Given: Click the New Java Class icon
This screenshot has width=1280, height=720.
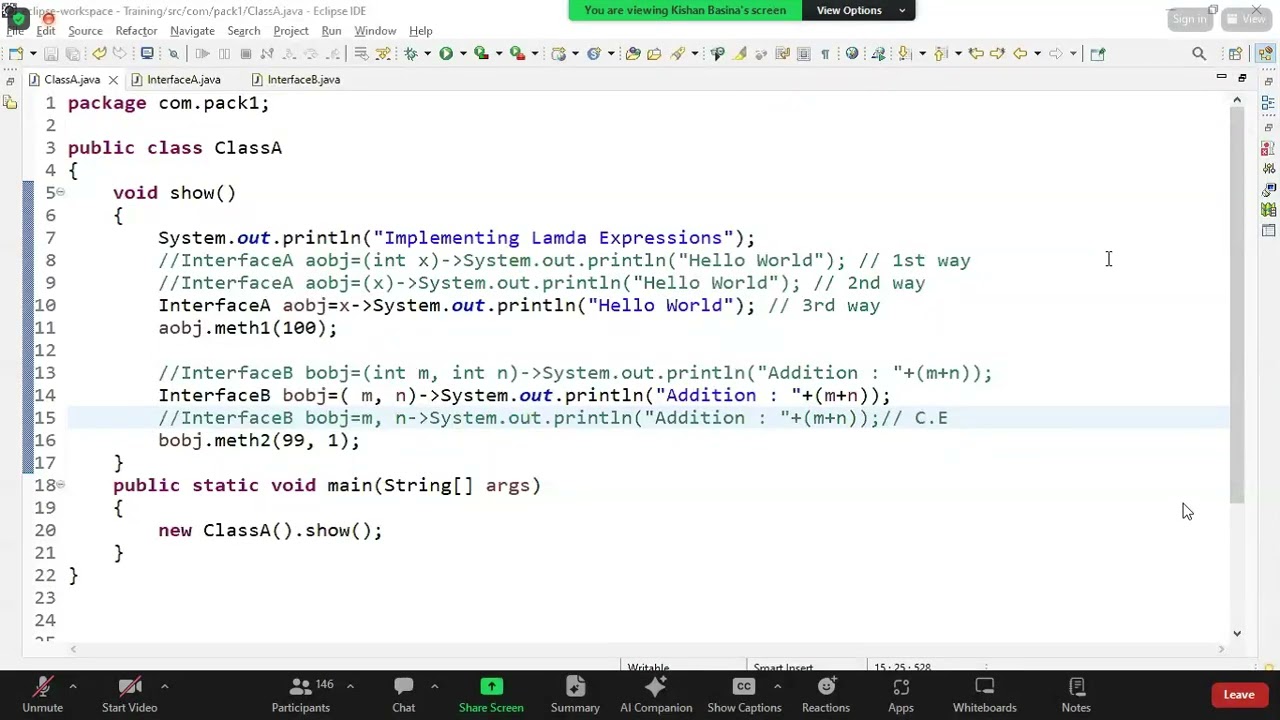Looking at the screenshot, I should 594,53.
